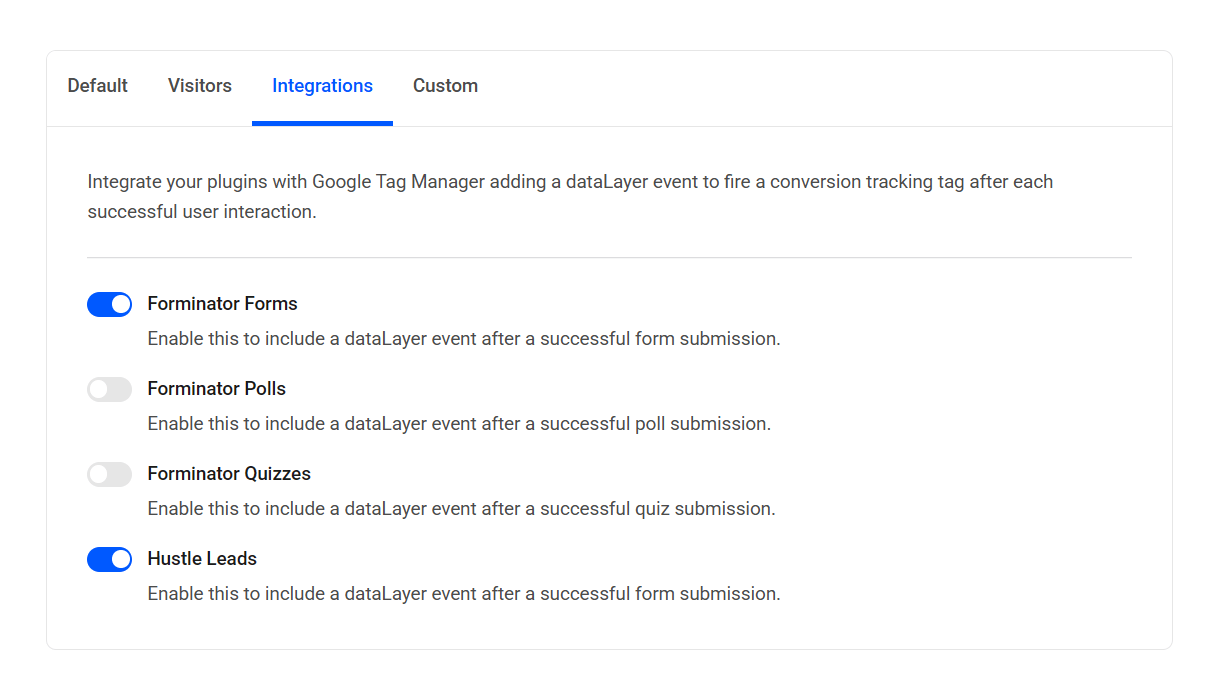This screenshot has height=695, width=1220.
Task: Click the Forminator Forms label
Action: click(x=222, y=304)
